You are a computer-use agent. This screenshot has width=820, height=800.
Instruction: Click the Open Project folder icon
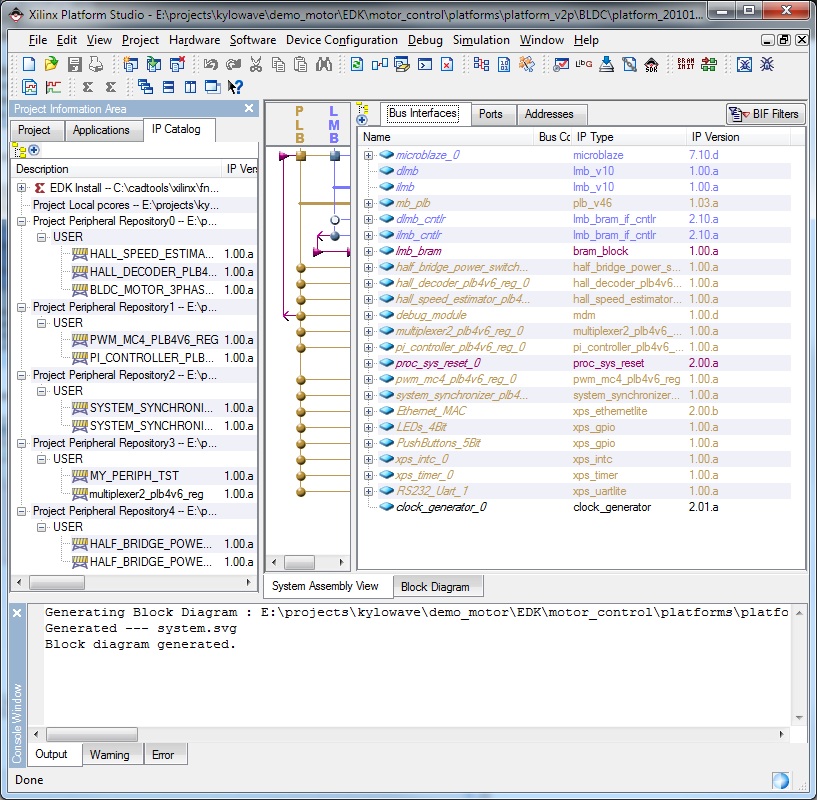pyautogui.click(x=51, y=64)
